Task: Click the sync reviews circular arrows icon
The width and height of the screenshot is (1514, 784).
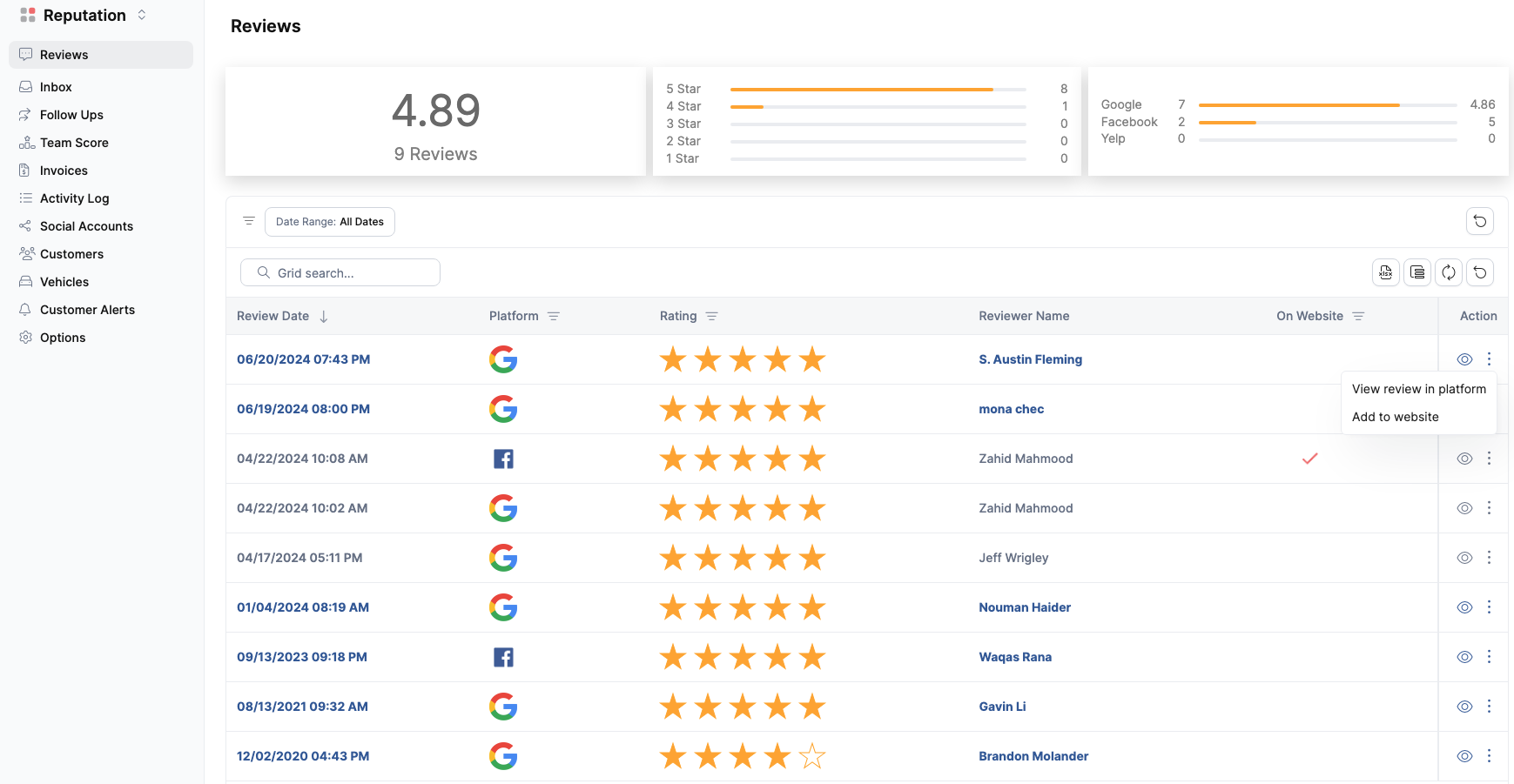Action: pyautogui.click(x=1449, y=272)
